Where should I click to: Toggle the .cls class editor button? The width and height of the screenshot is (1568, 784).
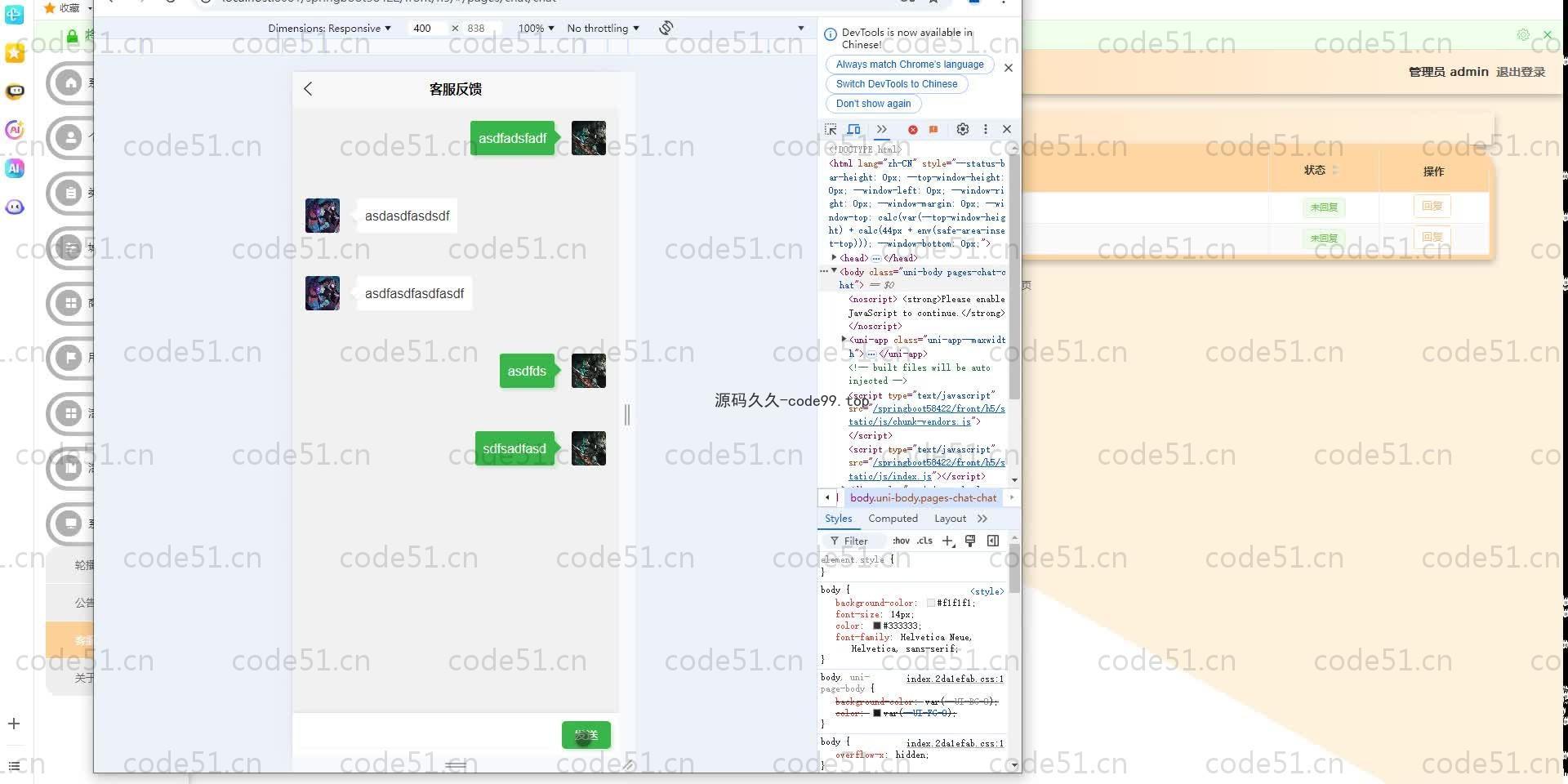[x=924, y=541]
